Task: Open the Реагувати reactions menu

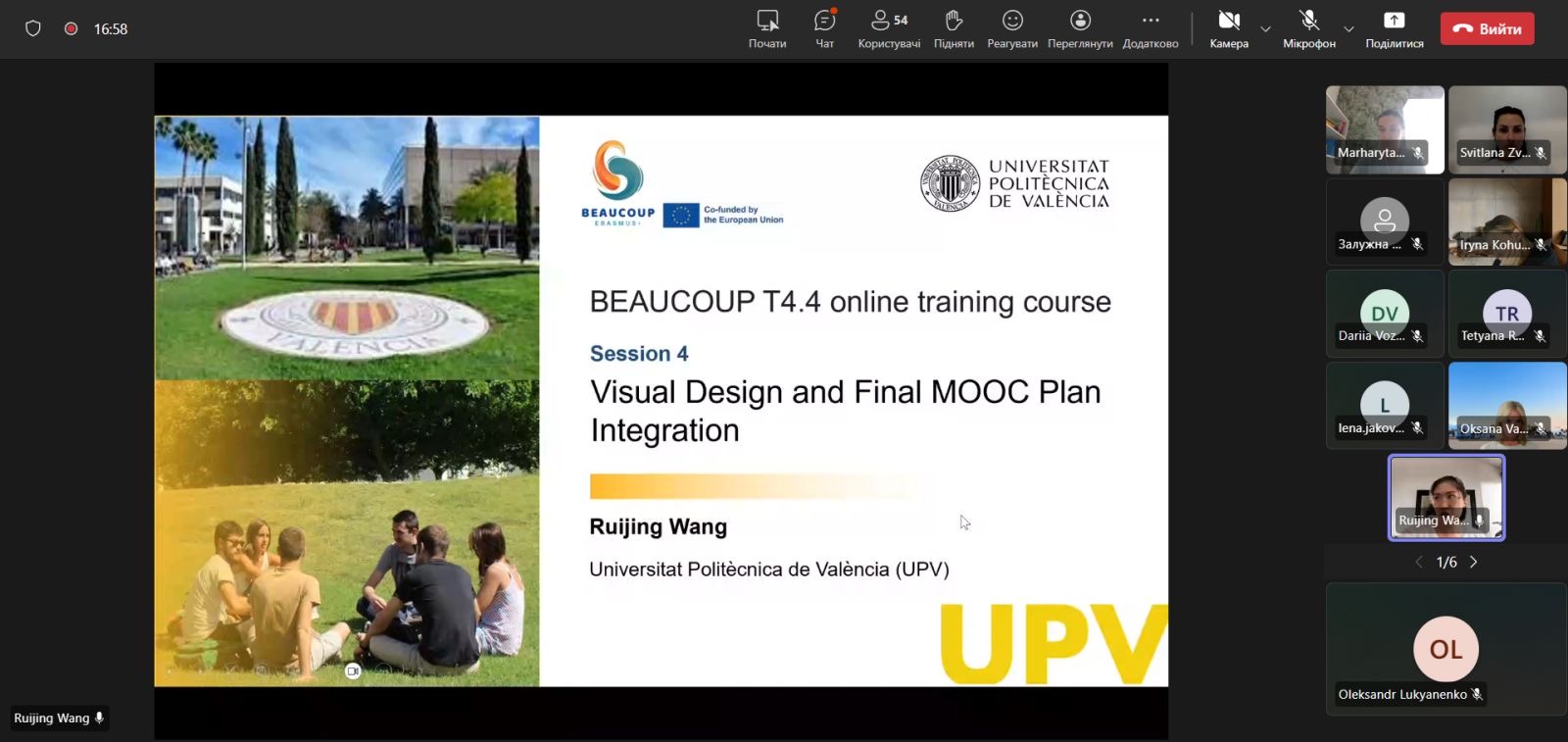Action: (1012, 29)
